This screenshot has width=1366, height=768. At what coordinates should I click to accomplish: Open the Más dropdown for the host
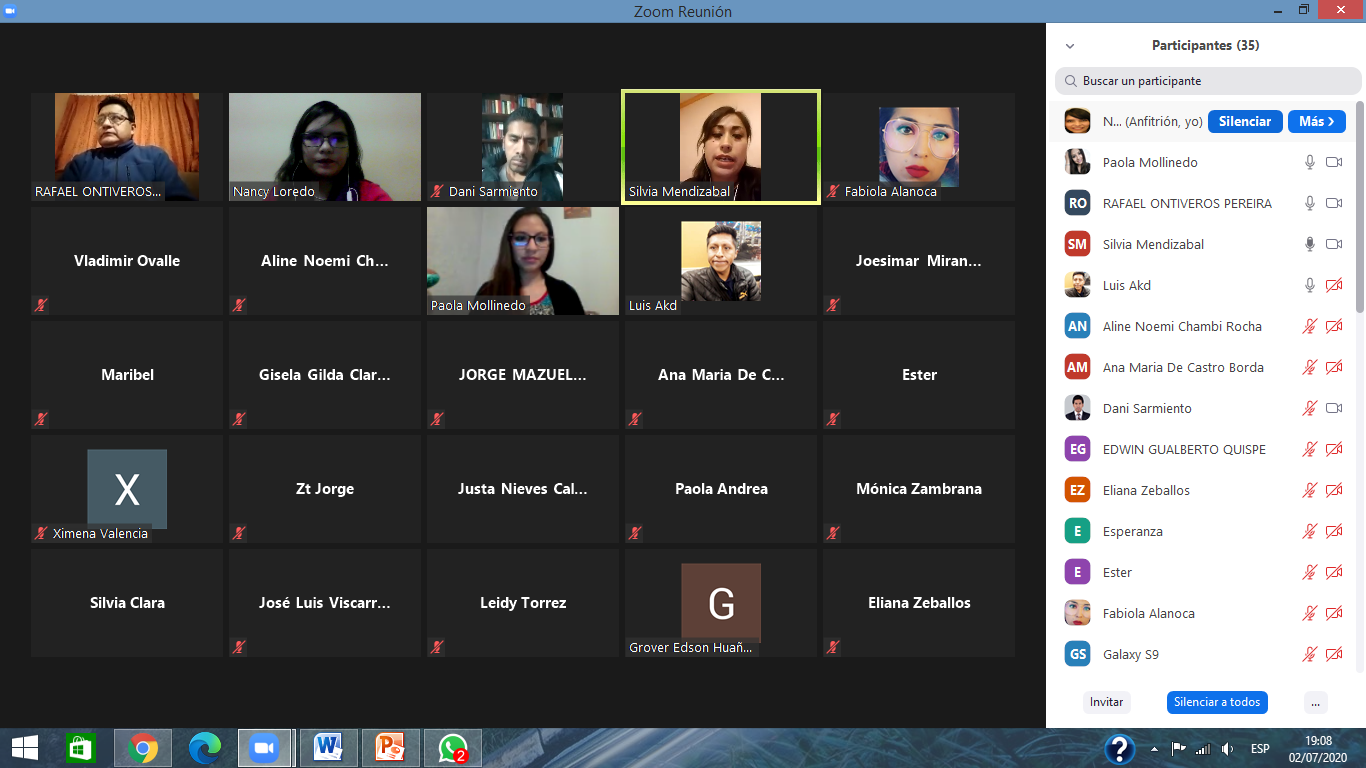point(1316,121)
